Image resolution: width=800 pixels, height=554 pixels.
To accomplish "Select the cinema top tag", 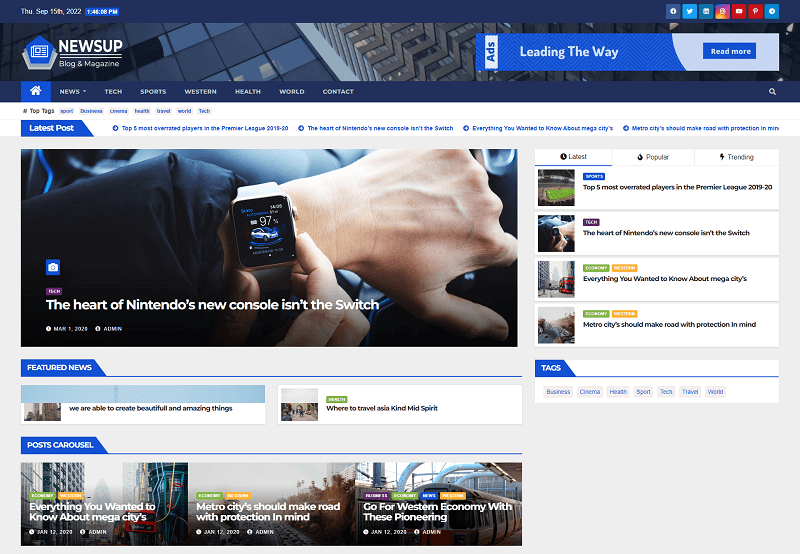I will point(118,111).
